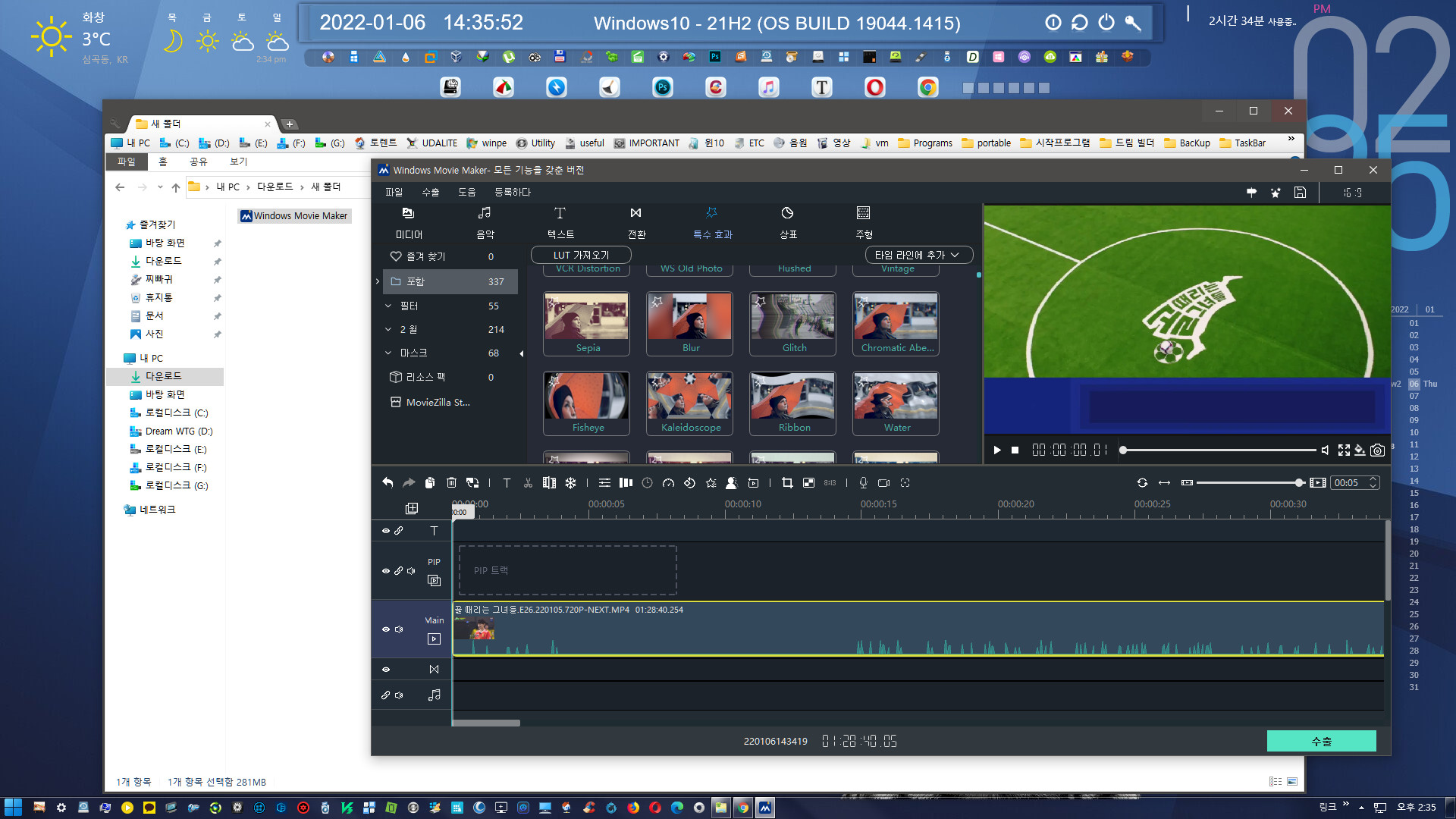
Task: Collapse the 마스크 category chevron
Action: [388, 353]
